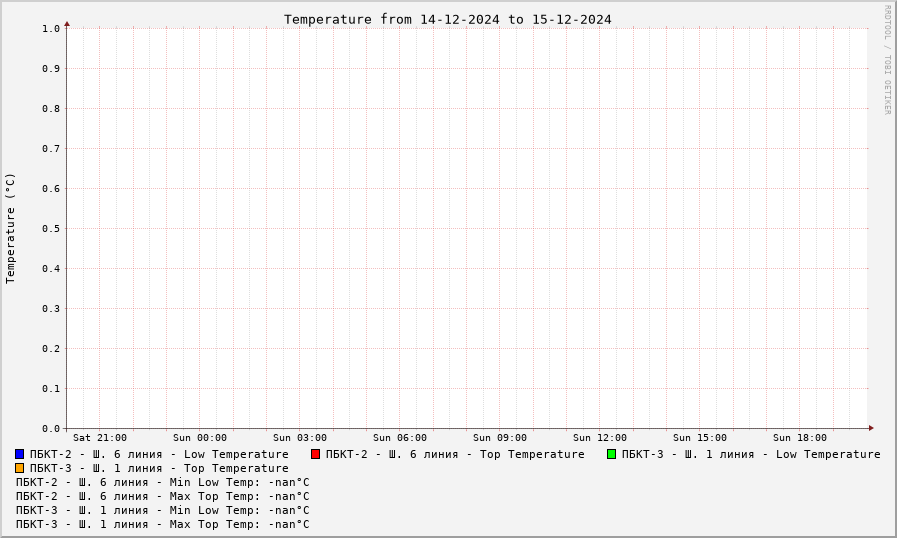The height and width of the screenshot is (538, 897).
Task: Select the Sun 09:00 time axis label
Action: (x=499, y=438)
